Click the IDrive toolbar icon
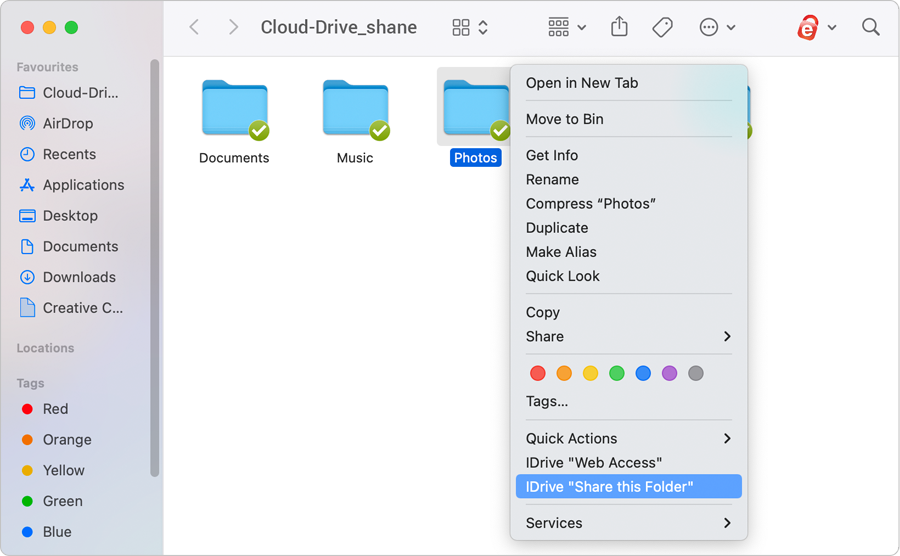Viewport: 900px width, 556px height. point(808,27)
